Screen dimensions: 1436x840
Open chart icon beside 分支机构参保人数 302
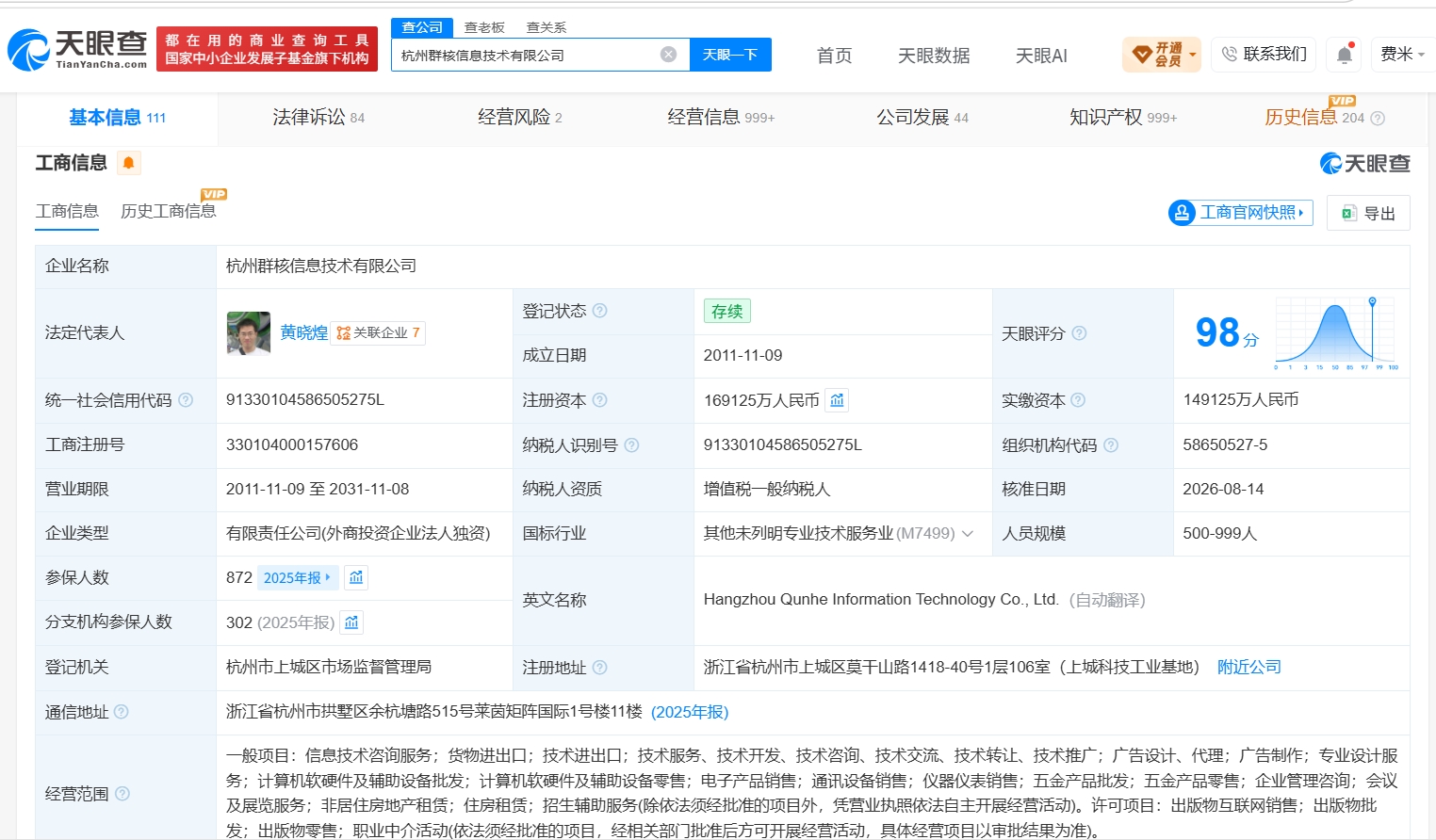point(351,622)
